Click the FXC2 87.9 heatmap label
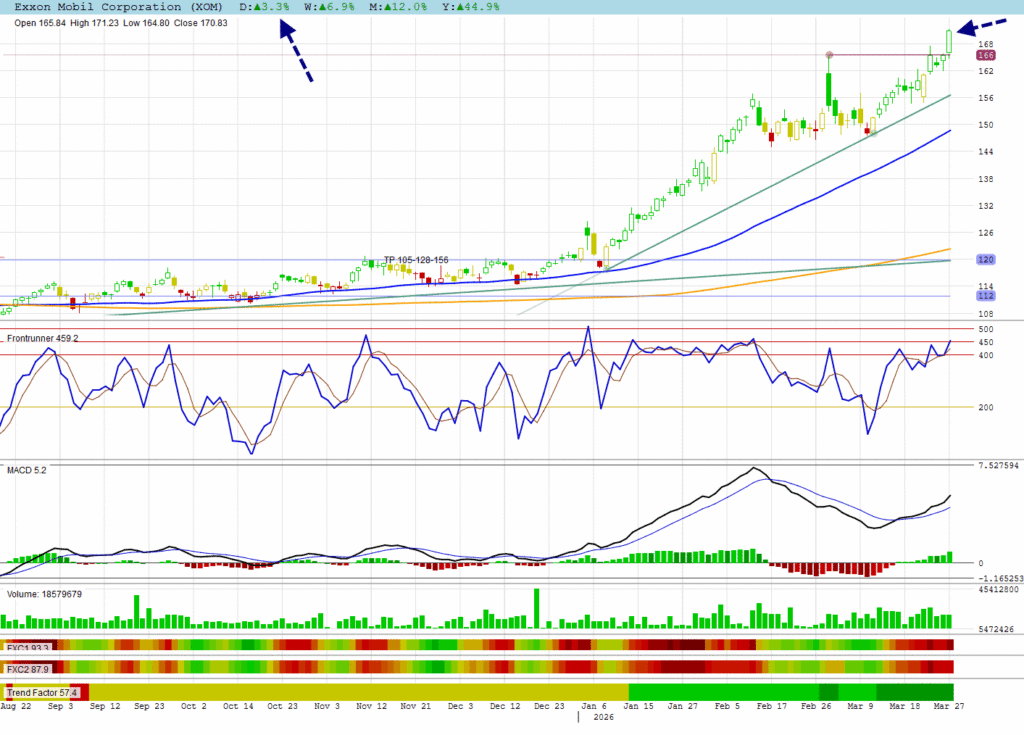This screenshot has height=735, width=1024. 28,669
